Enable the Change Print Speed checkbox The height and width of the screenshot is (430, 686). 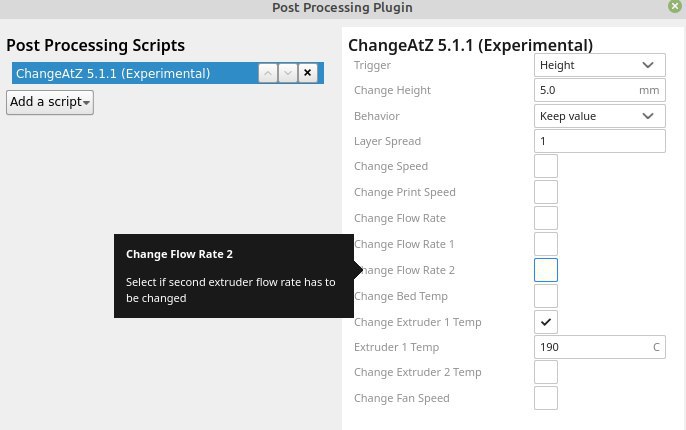546,193
